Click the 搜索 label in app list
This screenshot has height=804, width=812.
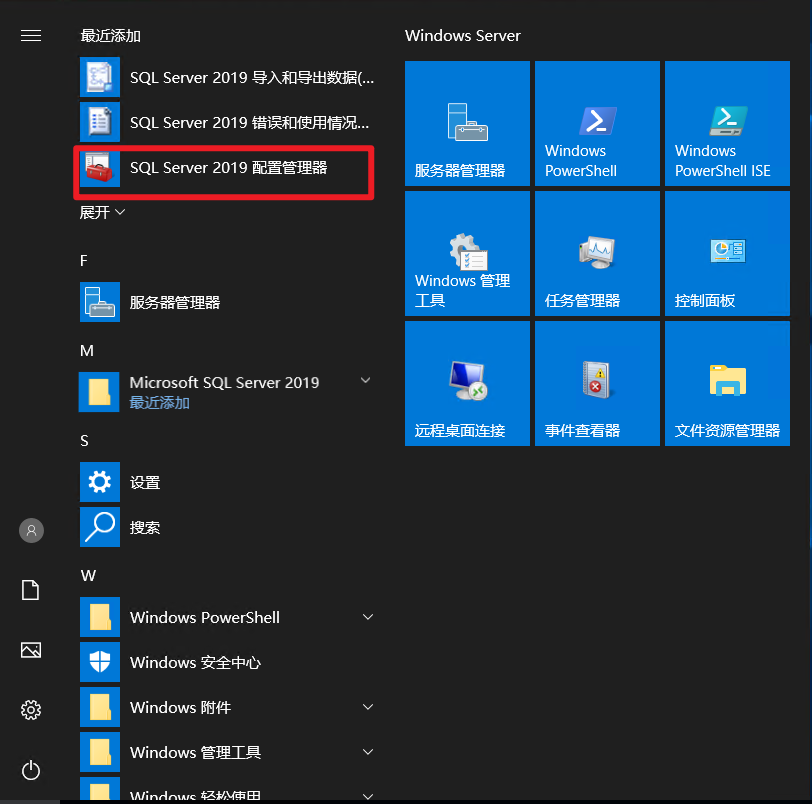click(x=145, y=528)
